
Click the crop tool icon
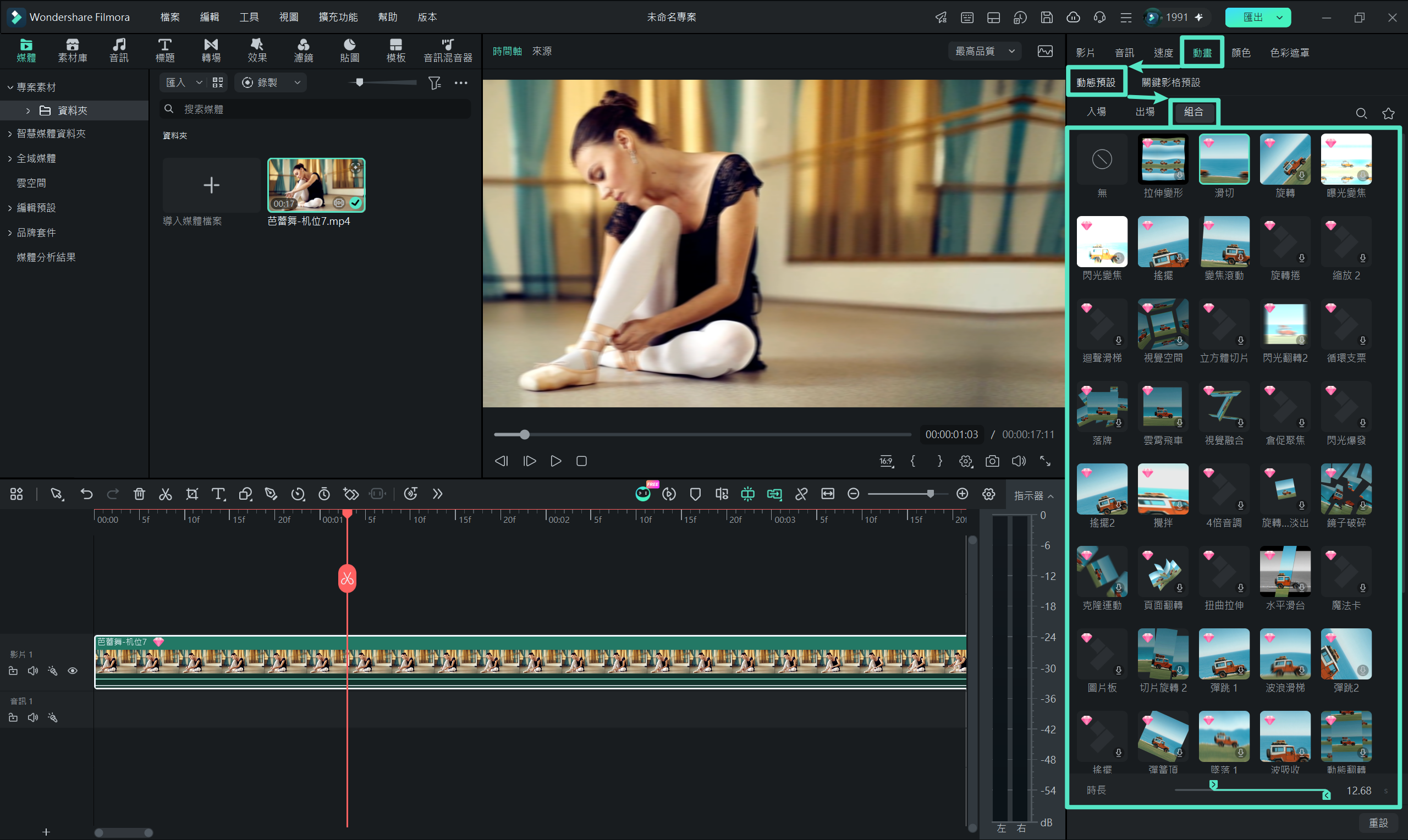[192, 494]
